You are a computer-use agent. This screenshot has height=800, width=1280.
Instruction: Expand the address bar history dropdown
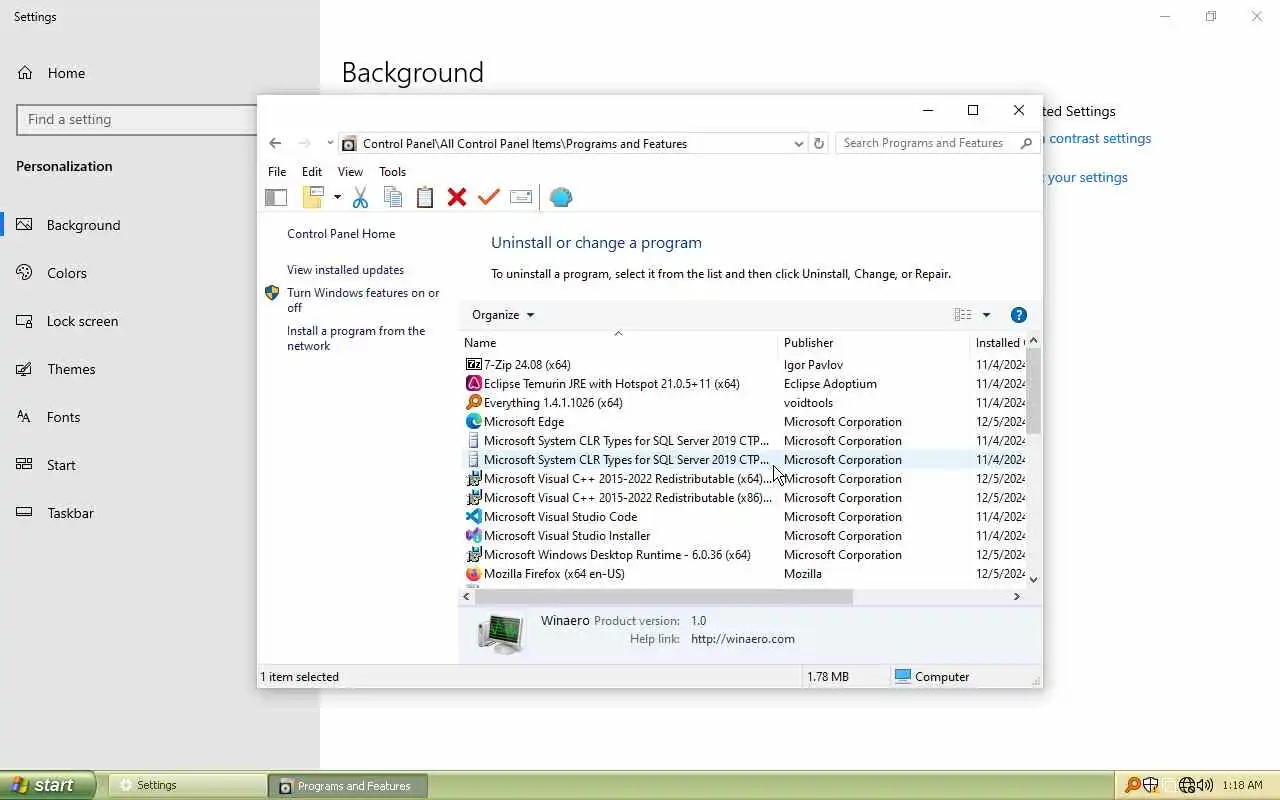coord(798,143)
